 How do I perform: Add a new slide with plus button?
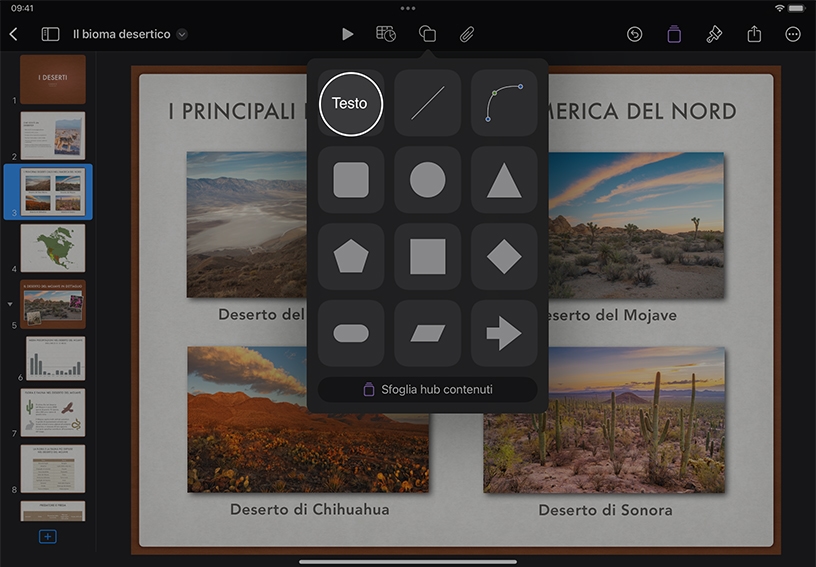[x=48, y=536]
